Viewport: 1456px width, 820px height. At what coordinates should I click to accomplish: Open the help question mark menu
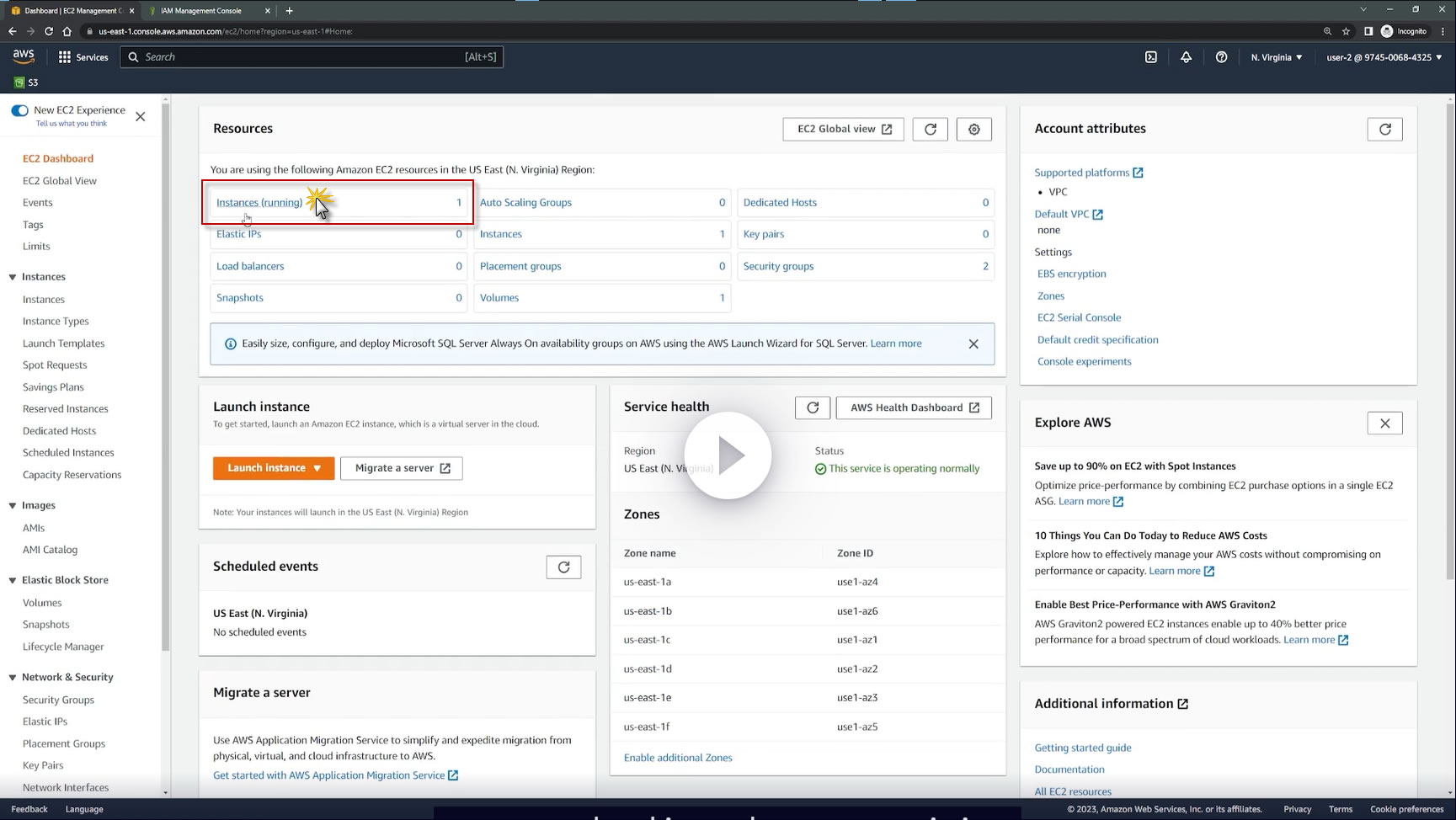(x=1221, y=57)
